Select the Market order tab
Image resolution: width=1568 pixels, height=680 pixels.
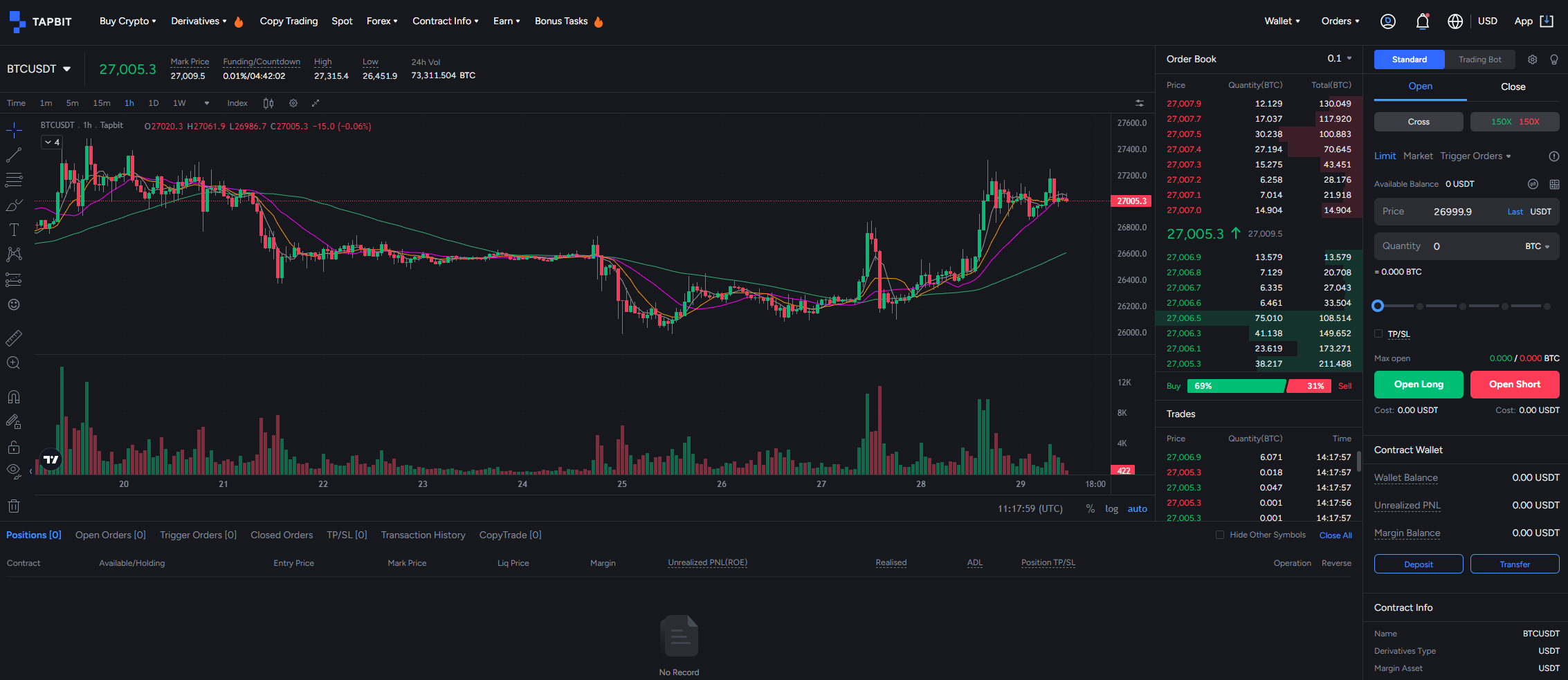[1418, 156]
